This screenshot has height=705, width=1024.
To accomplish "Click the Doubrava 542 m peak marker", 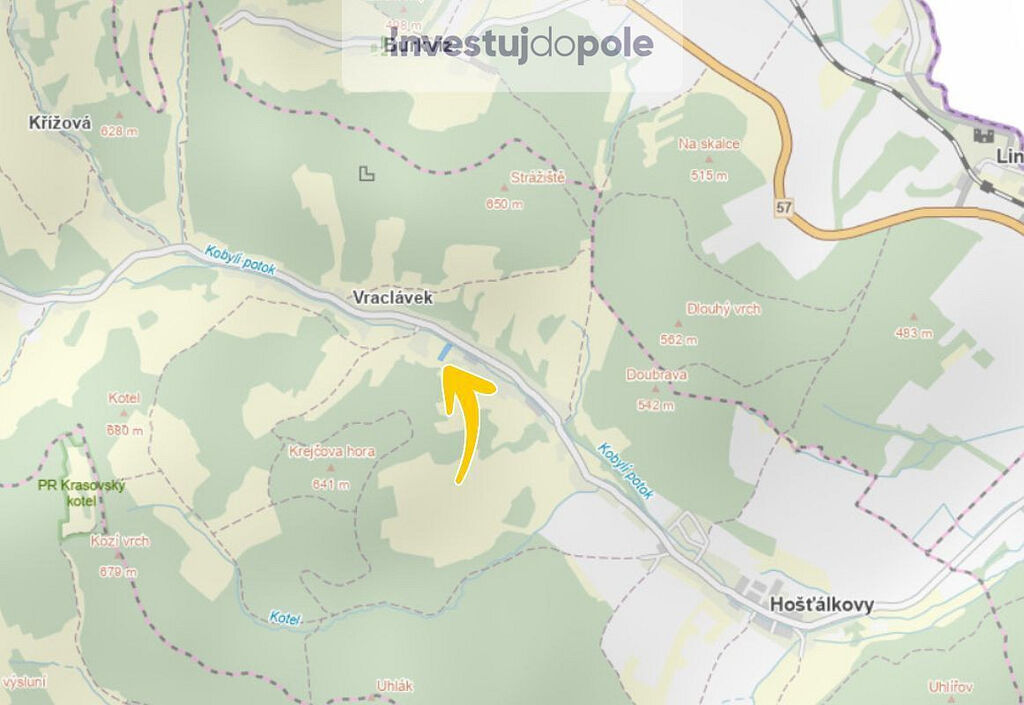I will 656,390.
